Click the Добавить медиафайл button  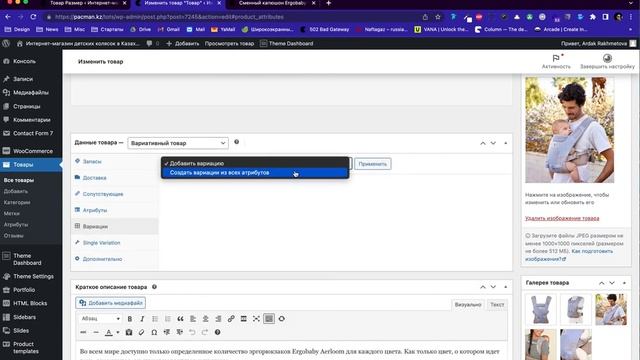(111, 303)
